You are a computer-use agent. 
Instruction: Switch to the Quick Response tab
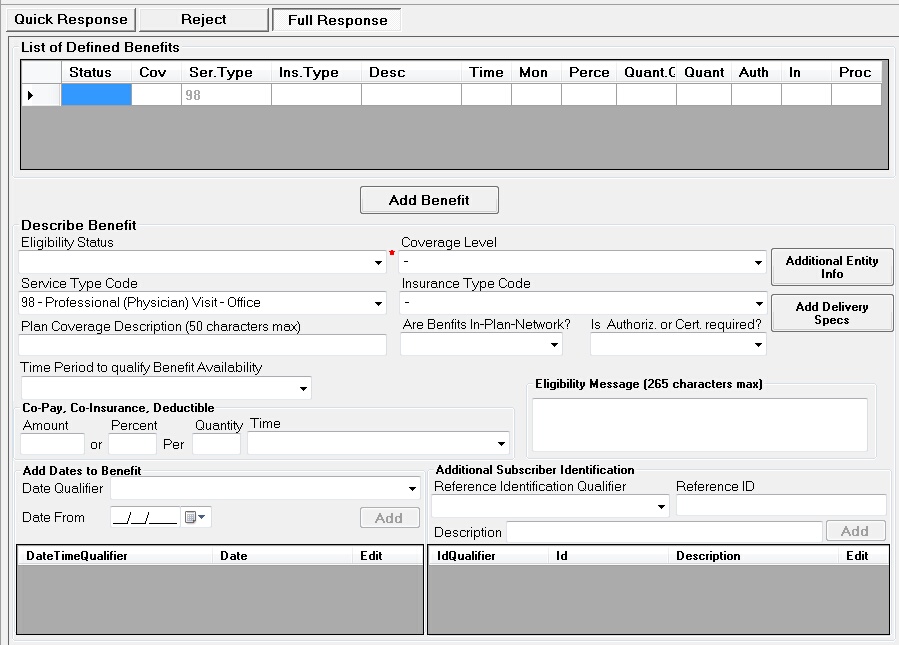[x=70, y=19]
